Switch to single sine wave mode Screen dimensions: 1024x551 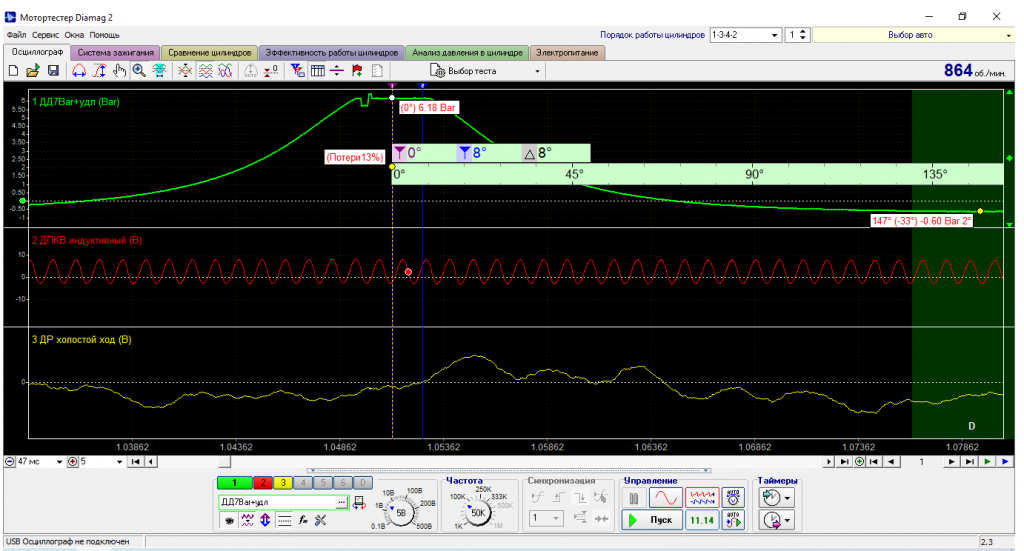pos(665,498)
